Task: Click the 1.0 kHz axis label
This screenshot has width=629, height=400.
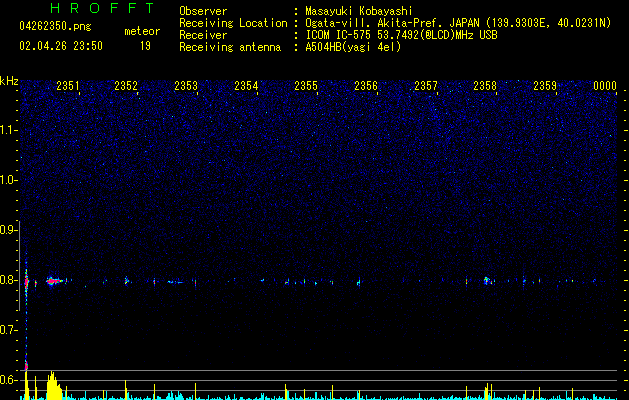Action: point(9,180)
